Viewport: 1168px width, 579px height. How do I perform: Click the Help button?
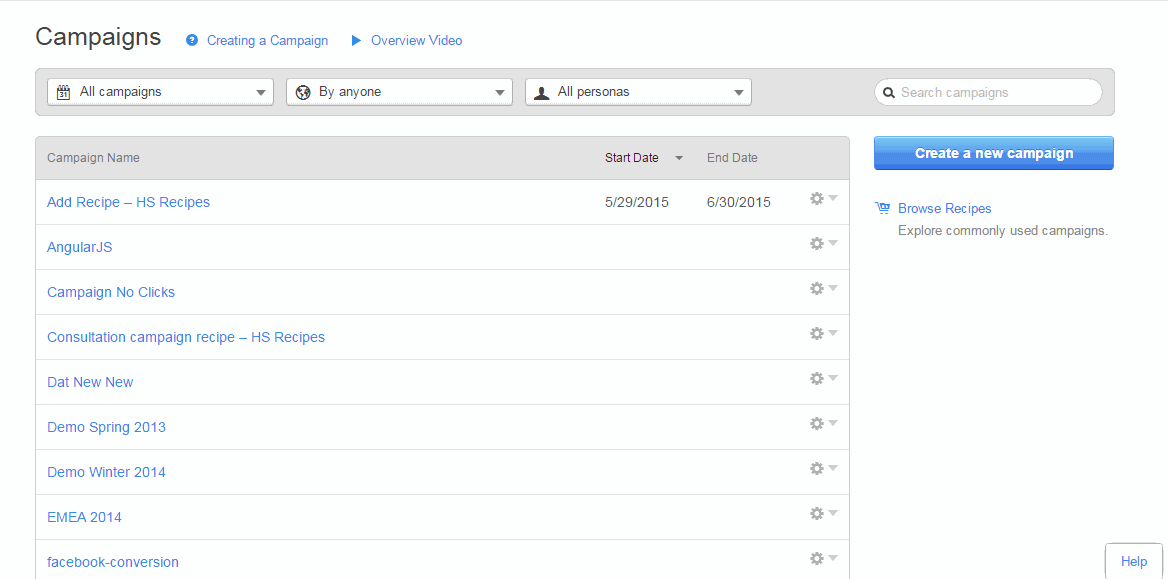(1133, 561)
